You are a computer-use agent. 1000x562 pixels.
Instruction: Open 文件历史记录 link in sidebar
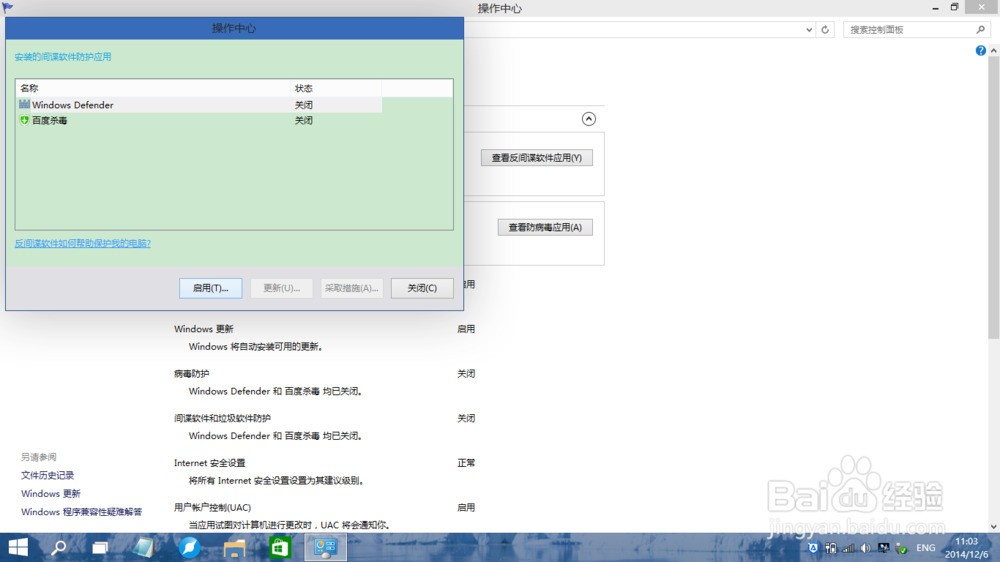point(47,475)
